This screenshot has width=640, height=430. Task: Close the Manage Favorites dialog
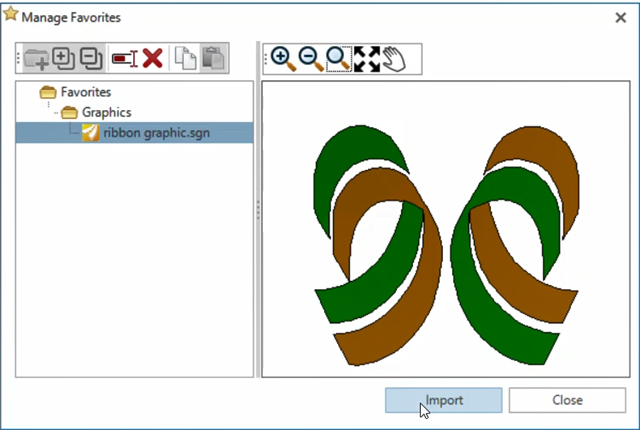coord(621,18)
